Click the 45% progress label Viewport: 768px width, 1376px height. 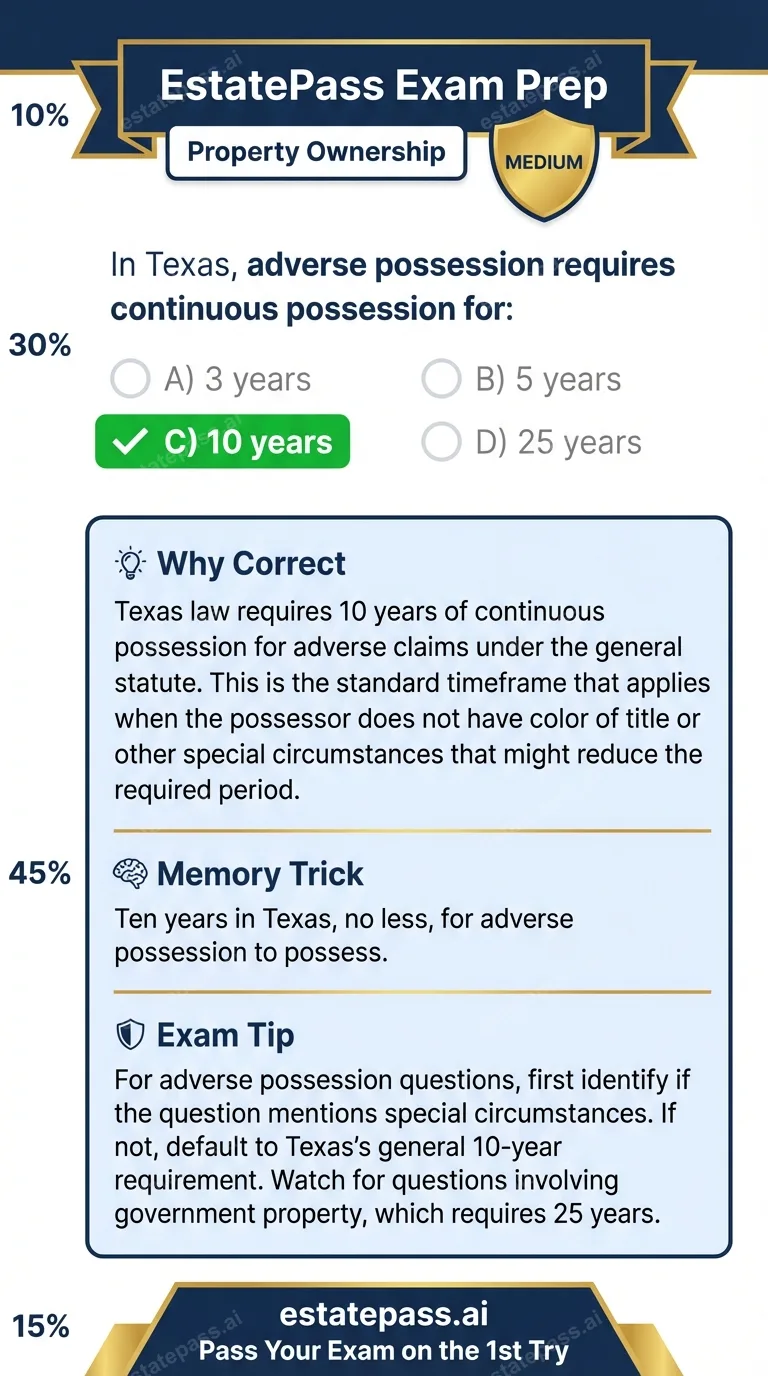pyautogui.click(x=38, y=873)
